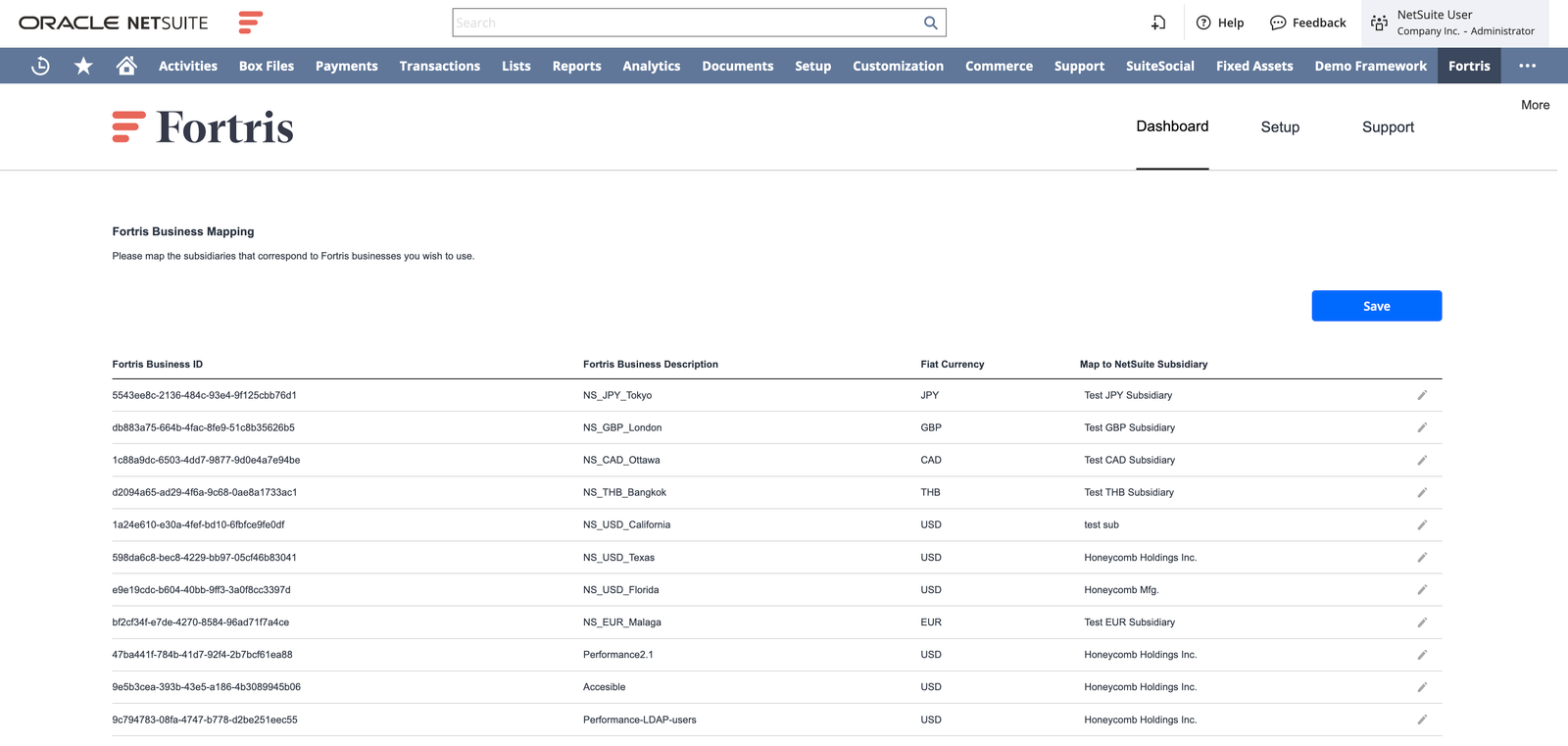Edit mapping for NS_USD_Texas row
The image size is (1568, 746).
click(x=1422, y=557)
